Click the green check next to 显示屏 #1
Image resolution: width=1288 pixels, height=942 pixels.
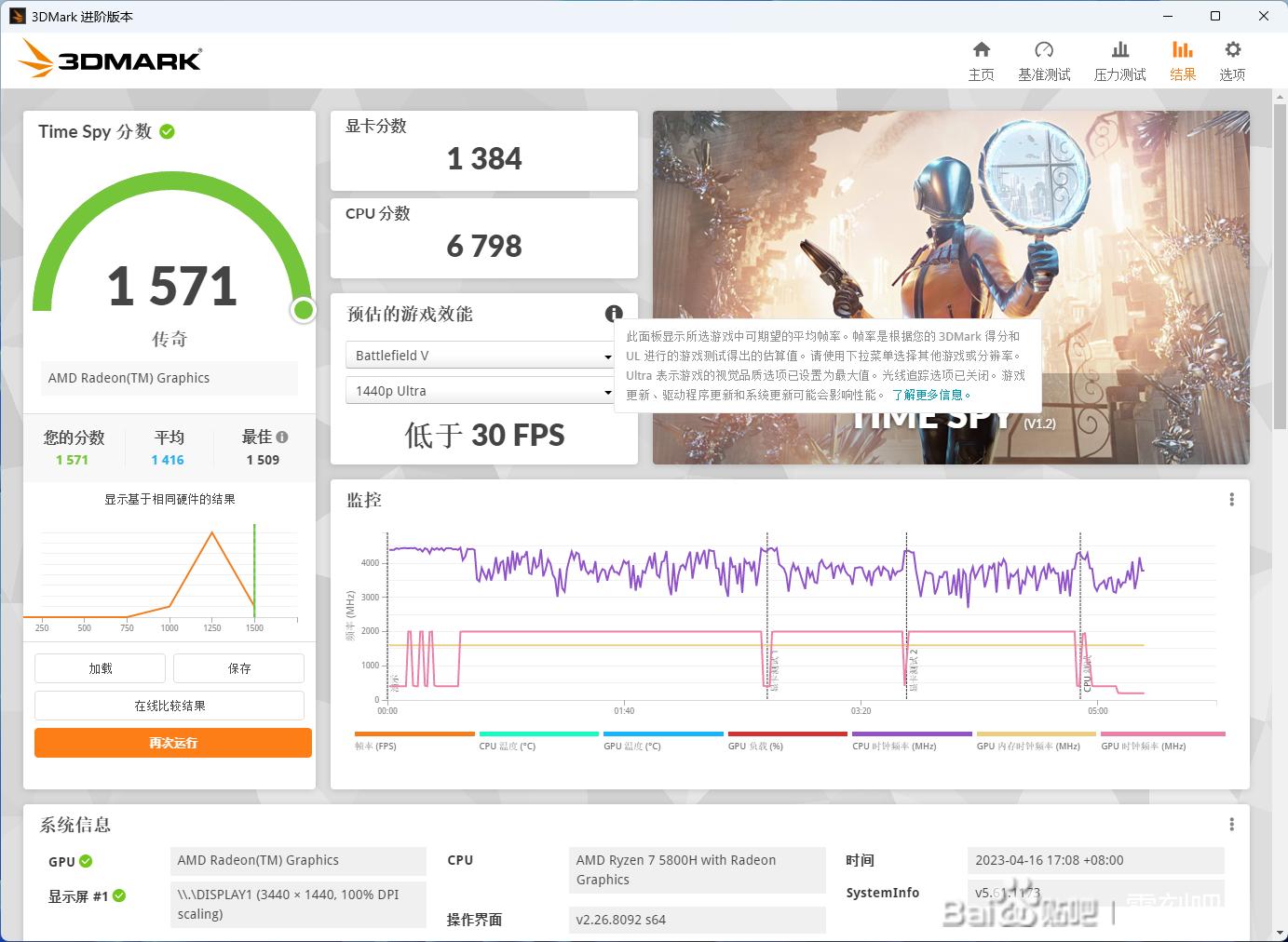(119, 895)
